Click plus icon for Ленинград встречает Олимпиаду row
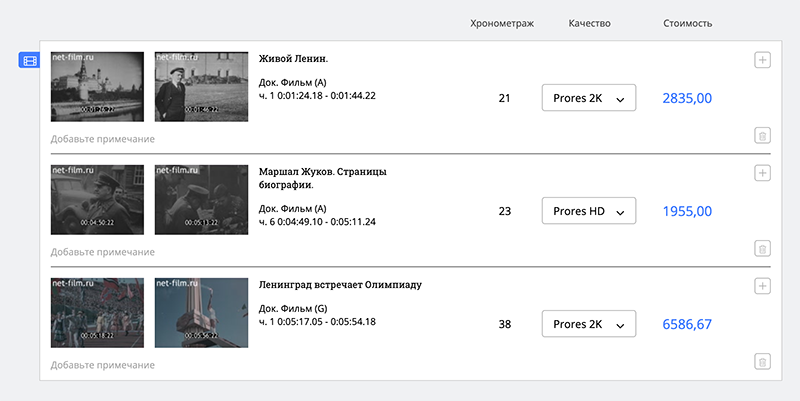This screenshot has width=800, height=401. pyautogui.click(x=762, y=286)
